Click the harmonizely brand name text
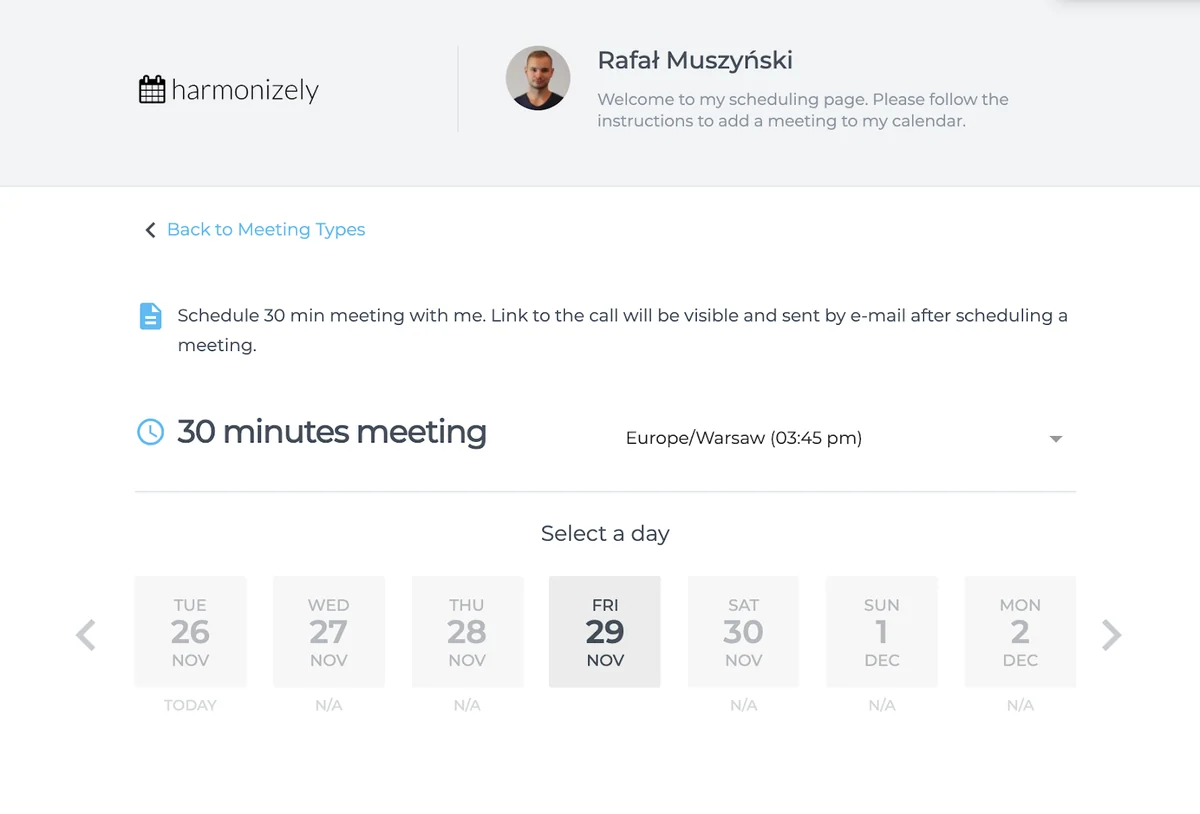The image size is (1200, 814). click(x=245, y=90)
